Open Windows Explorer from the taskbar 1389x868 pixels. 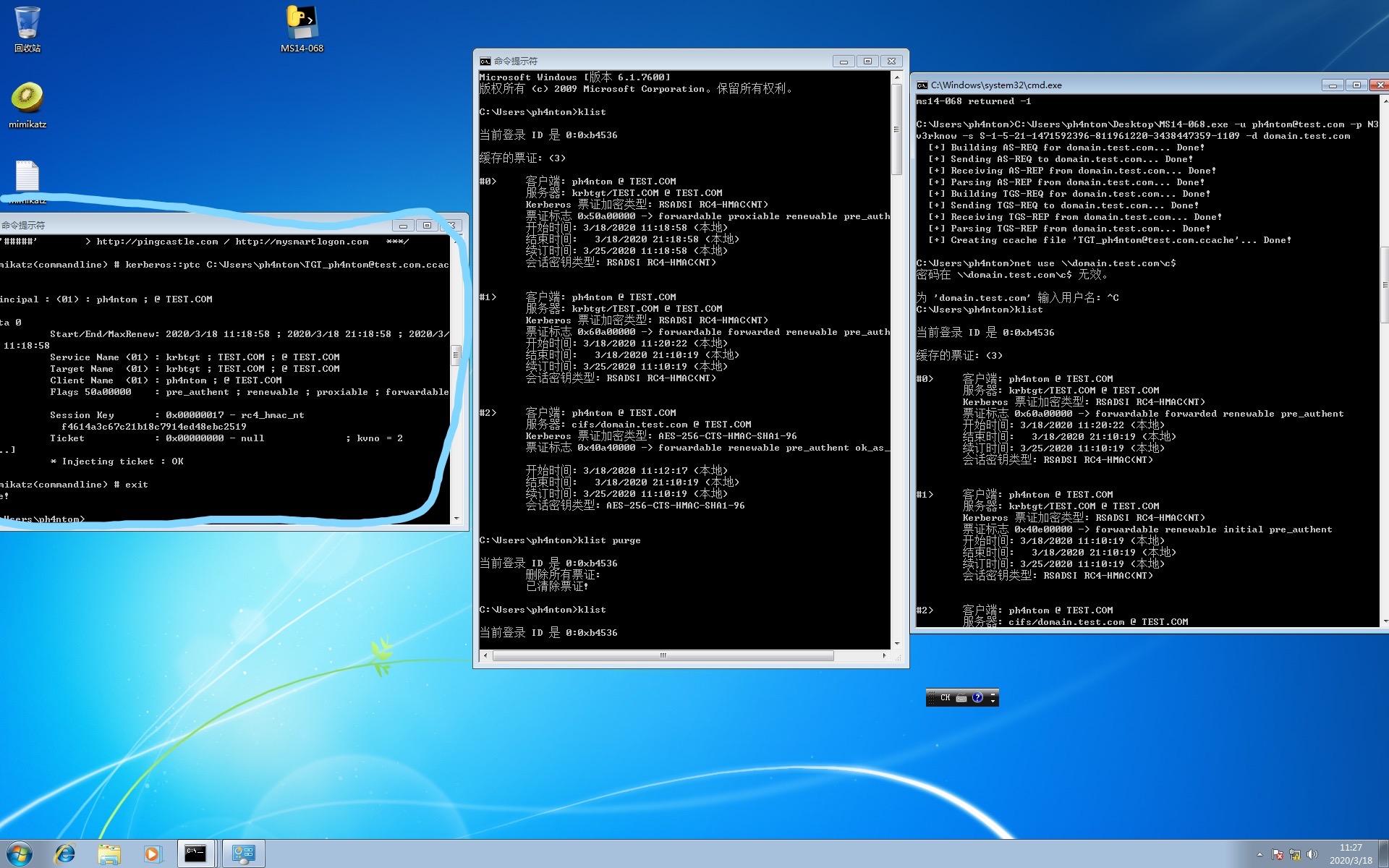coord(109,854)
